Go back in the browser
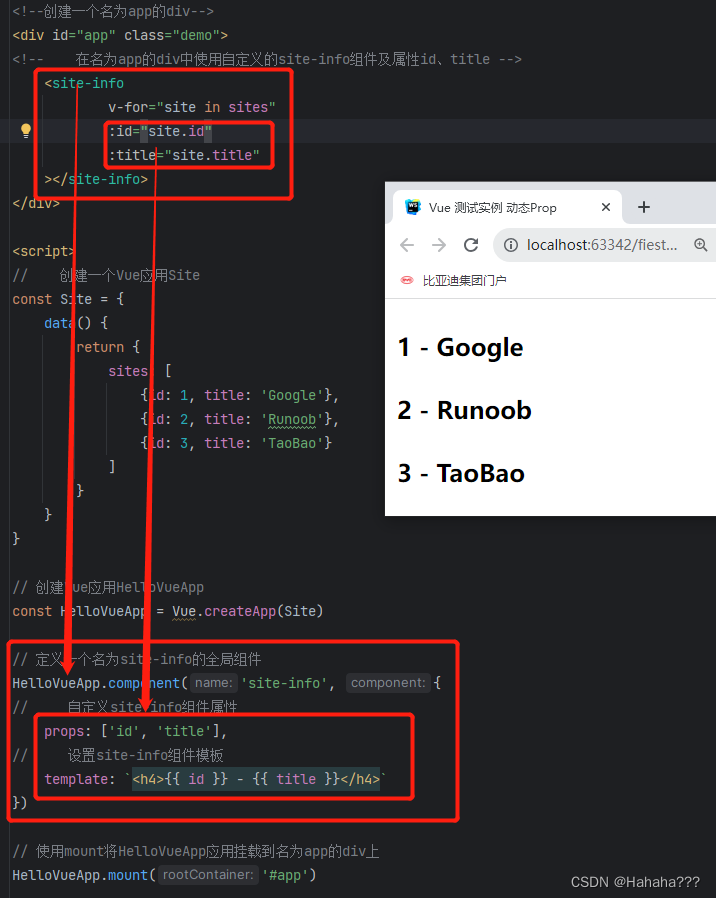The width and height of the screenshot is (716, 898). [x=407, y=245]
